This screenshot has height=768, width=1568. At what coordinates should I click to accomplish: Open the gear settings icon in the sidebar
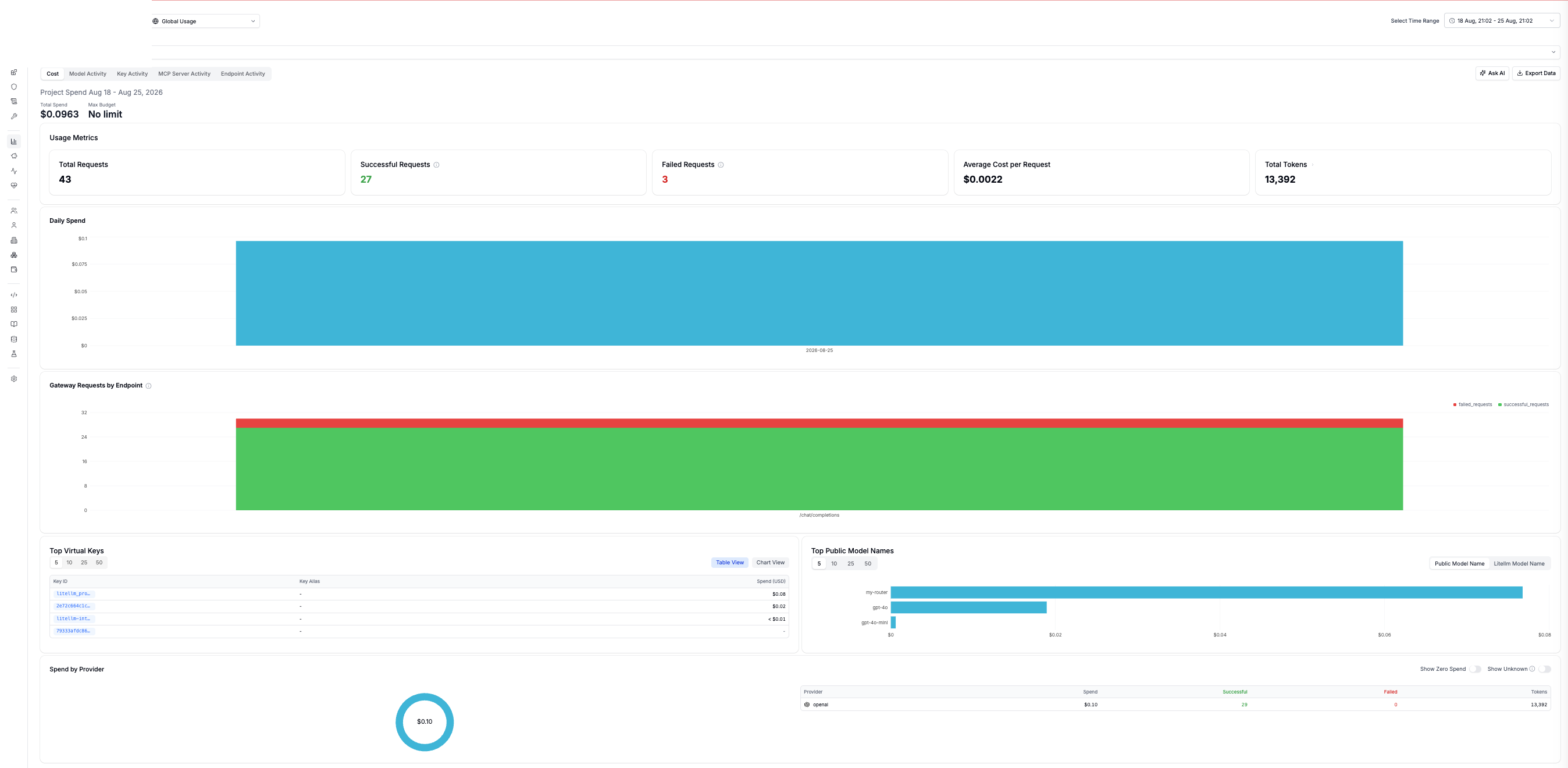[x=14, y=379]
